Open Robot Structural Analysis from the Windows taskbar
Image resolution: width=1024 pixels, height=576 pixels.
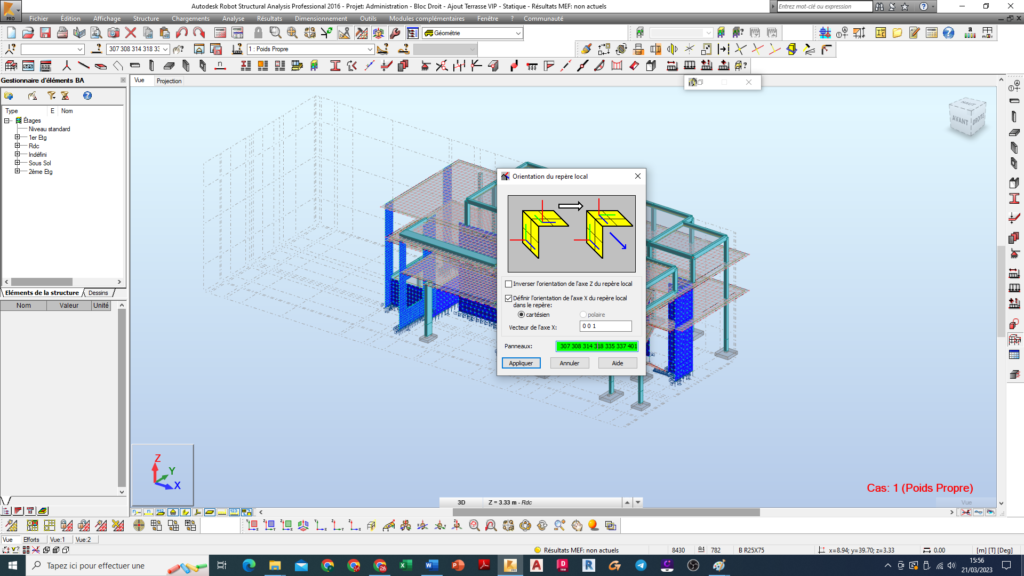pos(509,565)
